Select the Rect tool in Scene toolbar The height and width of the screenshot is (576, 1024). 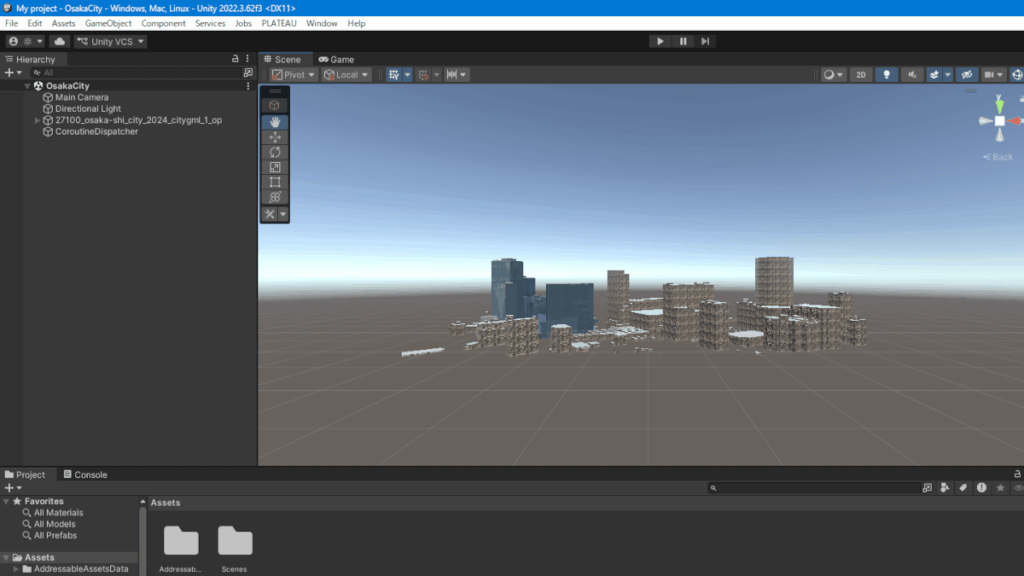[x=275, y=183]
